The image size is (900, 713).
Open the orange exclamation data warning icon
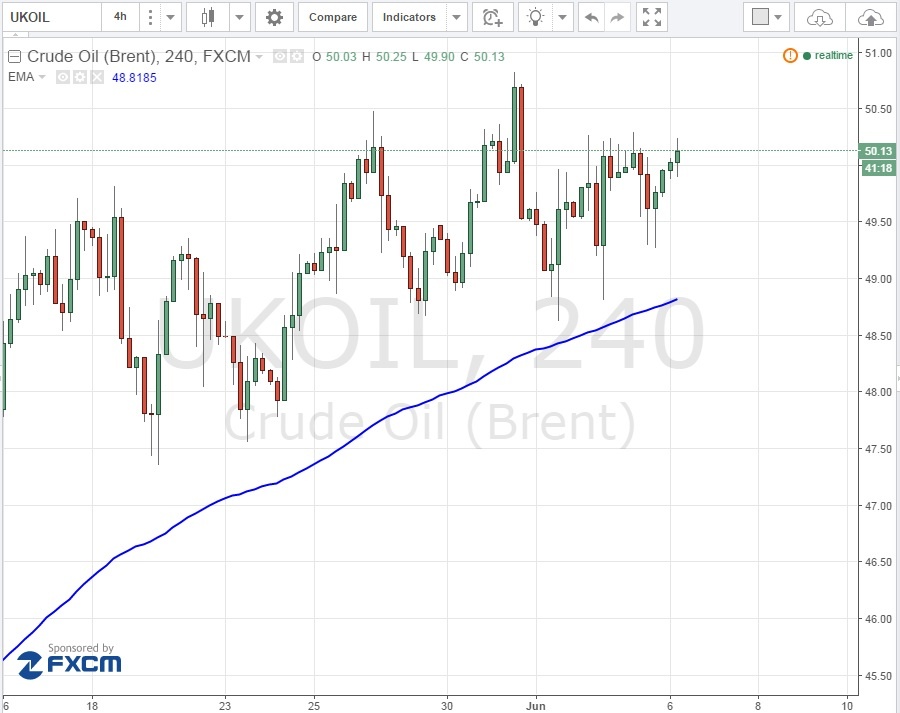click(x=790, y=56)
